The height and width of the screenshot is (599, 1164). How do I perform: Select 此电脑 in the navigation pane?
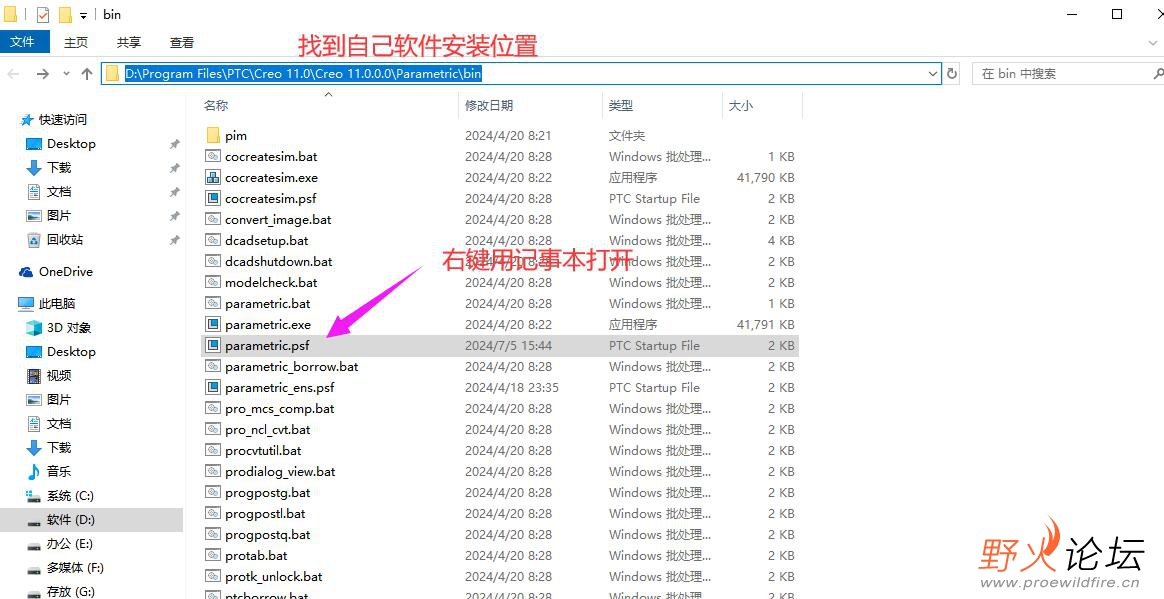(x=57, y=304)
